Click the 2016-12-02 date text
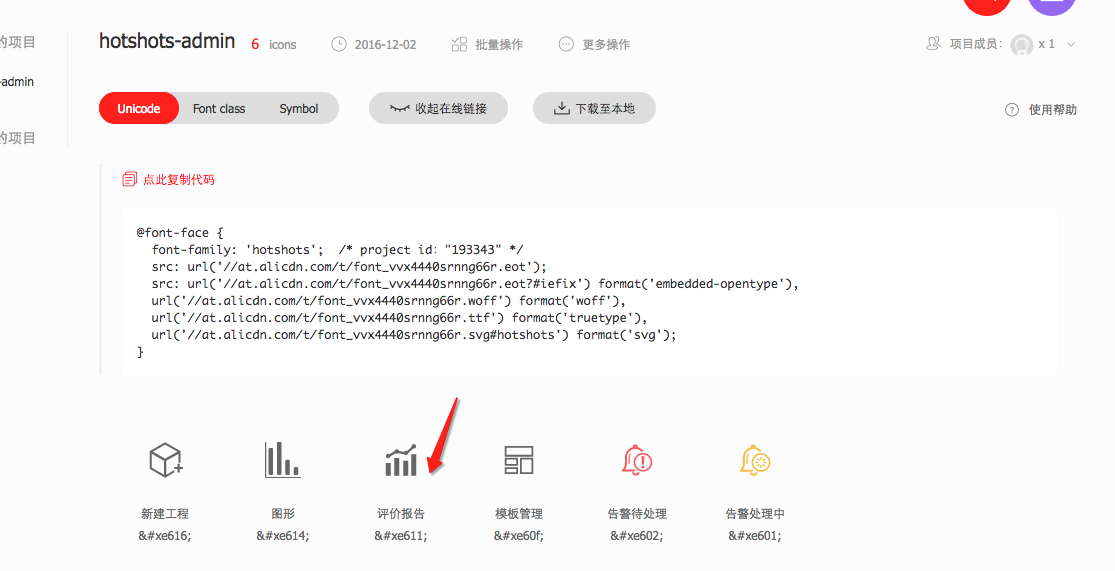Viewport: 1115px width, 571px height. coord(385,44)
